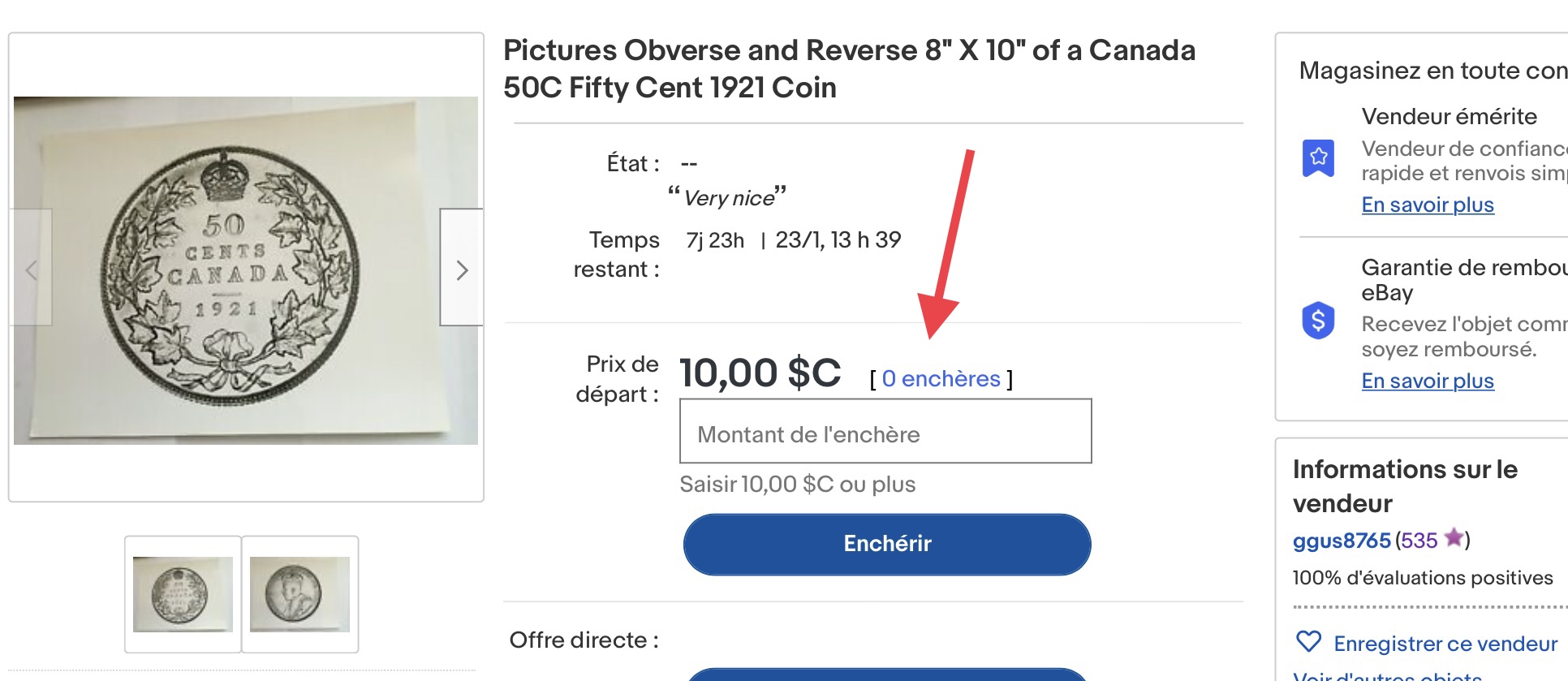The width and height of the screenshot is (1568, 681).
Task: Click the purple feedback star icon
Action: [1454, 538]
